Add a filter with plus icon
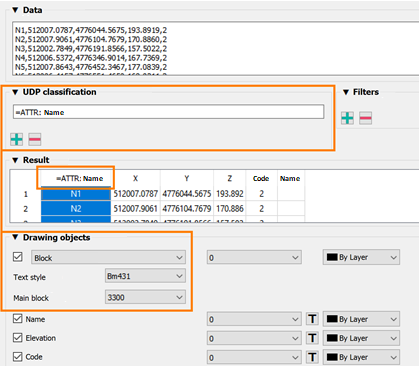 (348, 118)
